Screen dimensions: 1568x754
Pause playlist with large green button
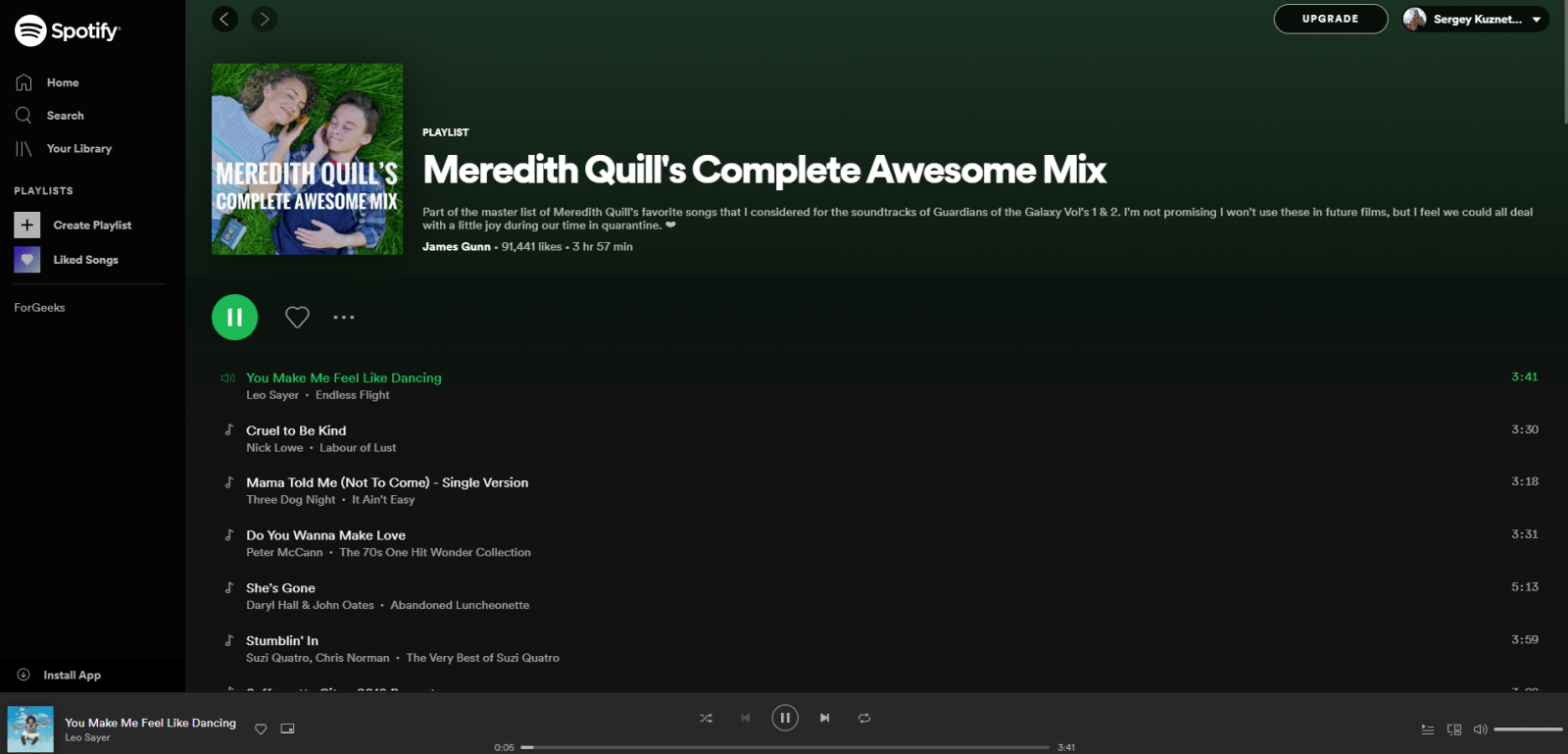pos(235,317)
